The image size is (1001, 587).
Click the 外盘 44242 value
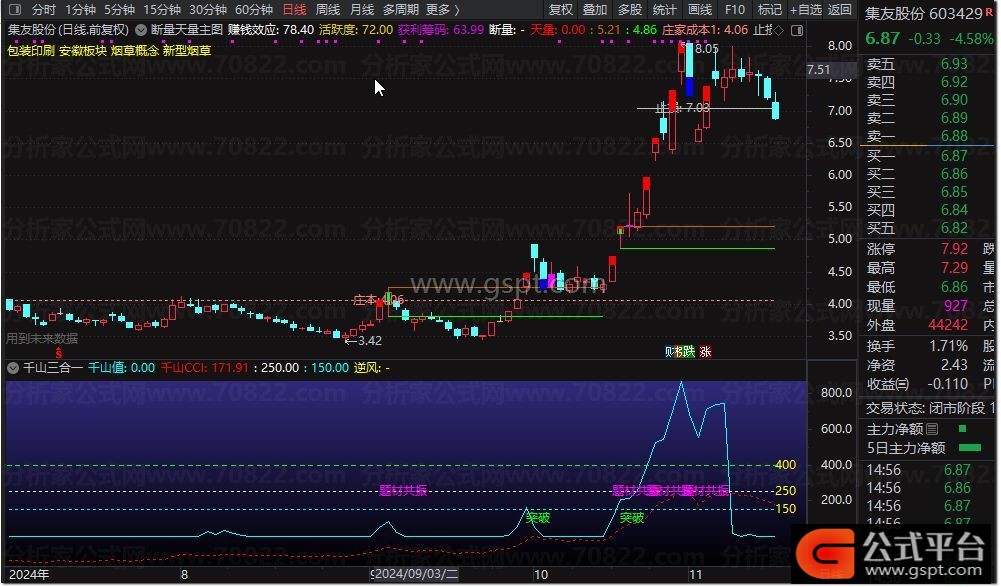point(948,324)
